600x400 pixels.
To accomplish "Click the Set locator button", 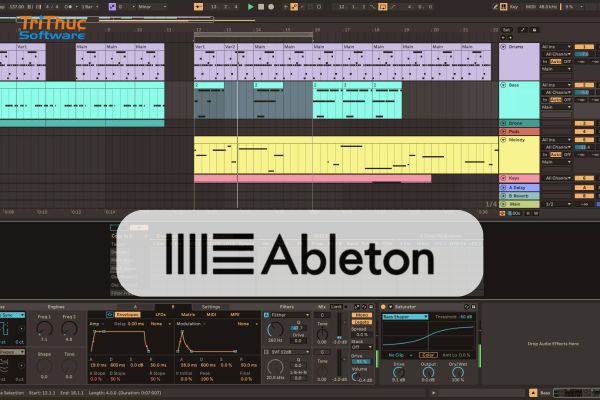I will 506,30.
